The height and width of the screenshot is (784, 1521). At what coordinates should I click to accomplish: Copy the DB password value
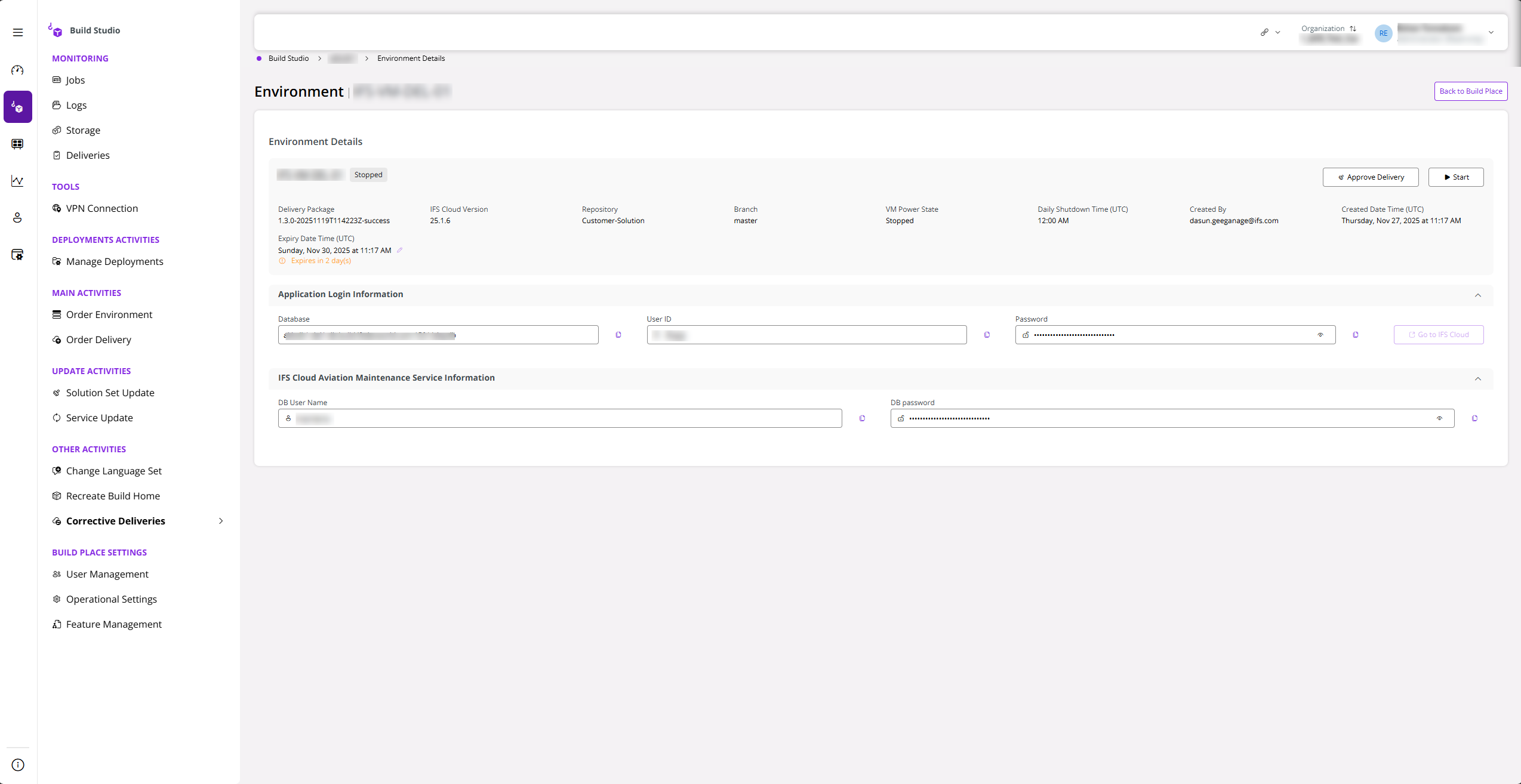click(x=1474, y=418)
